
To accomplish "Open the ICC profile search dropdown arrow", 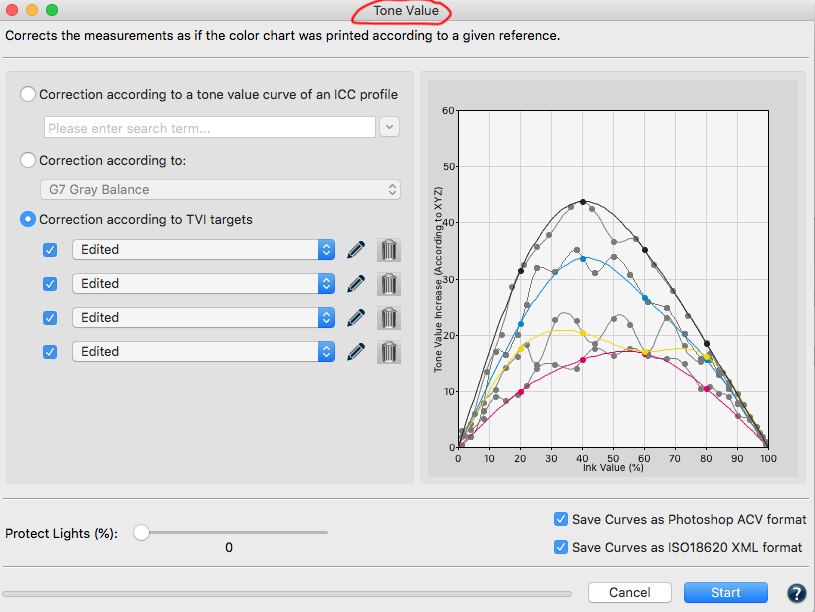I will coord(389,127).
